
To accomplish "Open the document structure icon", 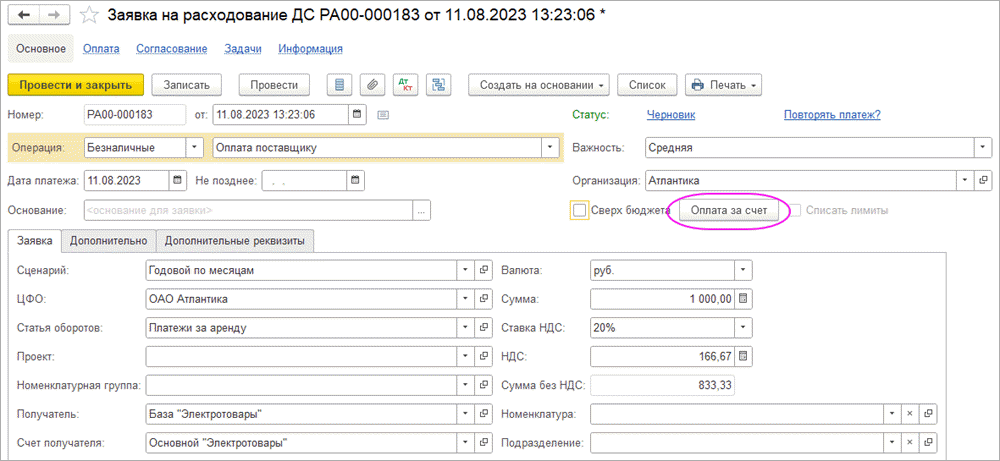I will pos(438,85).
